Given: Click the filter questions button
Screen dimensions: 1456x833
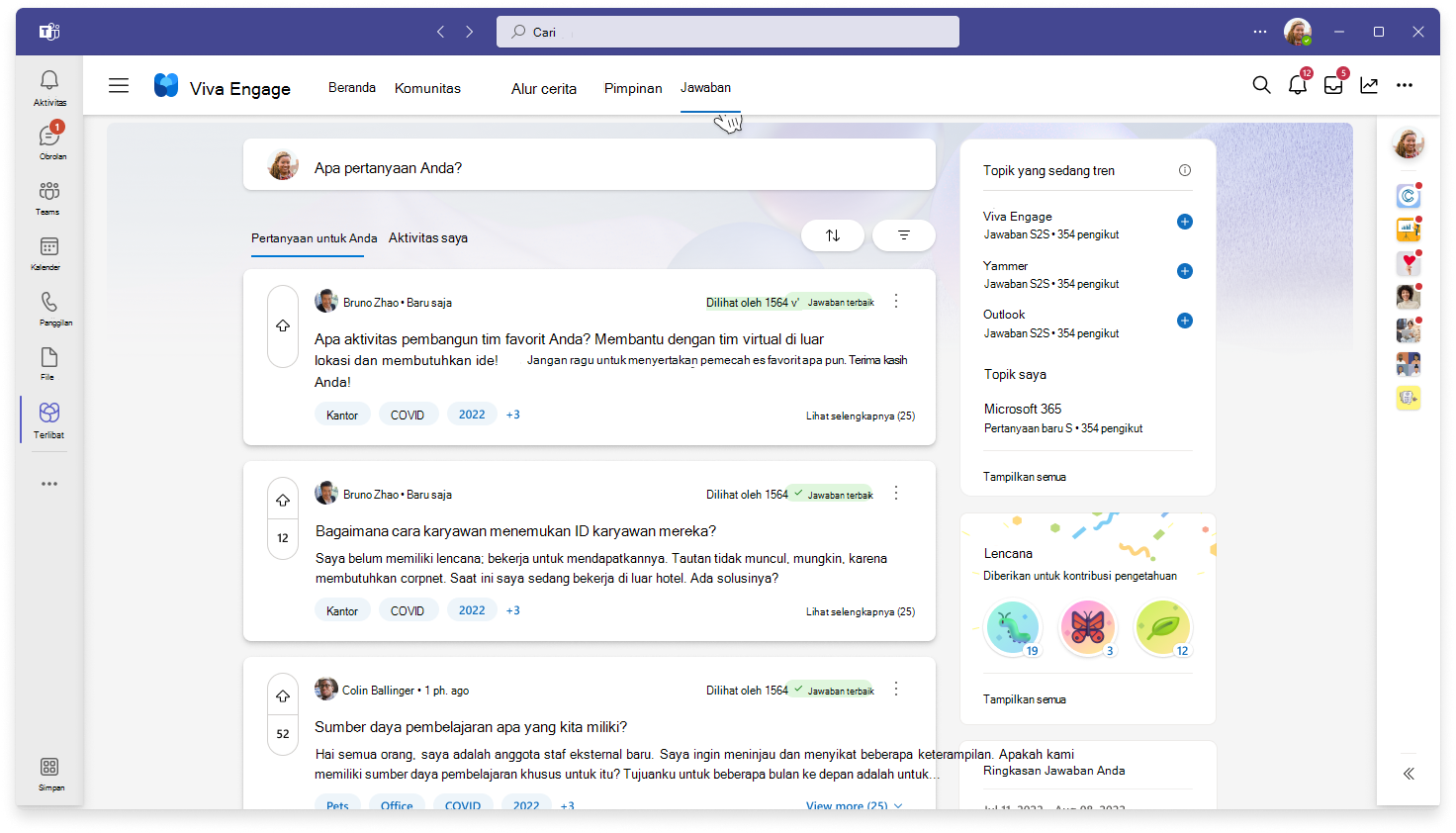Looking at the screenshot, I should pyautogui.click(x=904, y=235).
